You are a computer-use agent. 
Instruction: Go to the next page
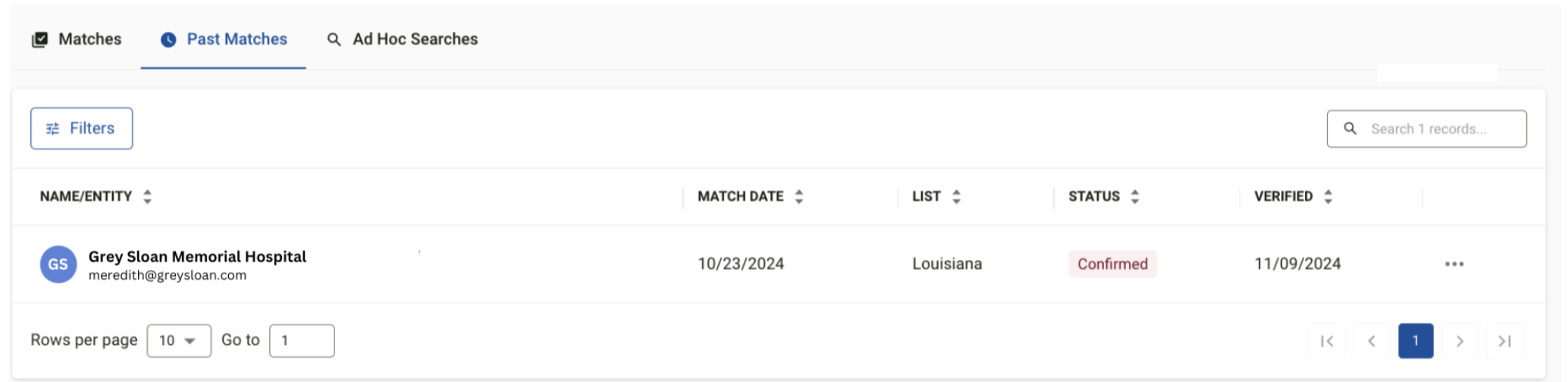pos(1460,341)
